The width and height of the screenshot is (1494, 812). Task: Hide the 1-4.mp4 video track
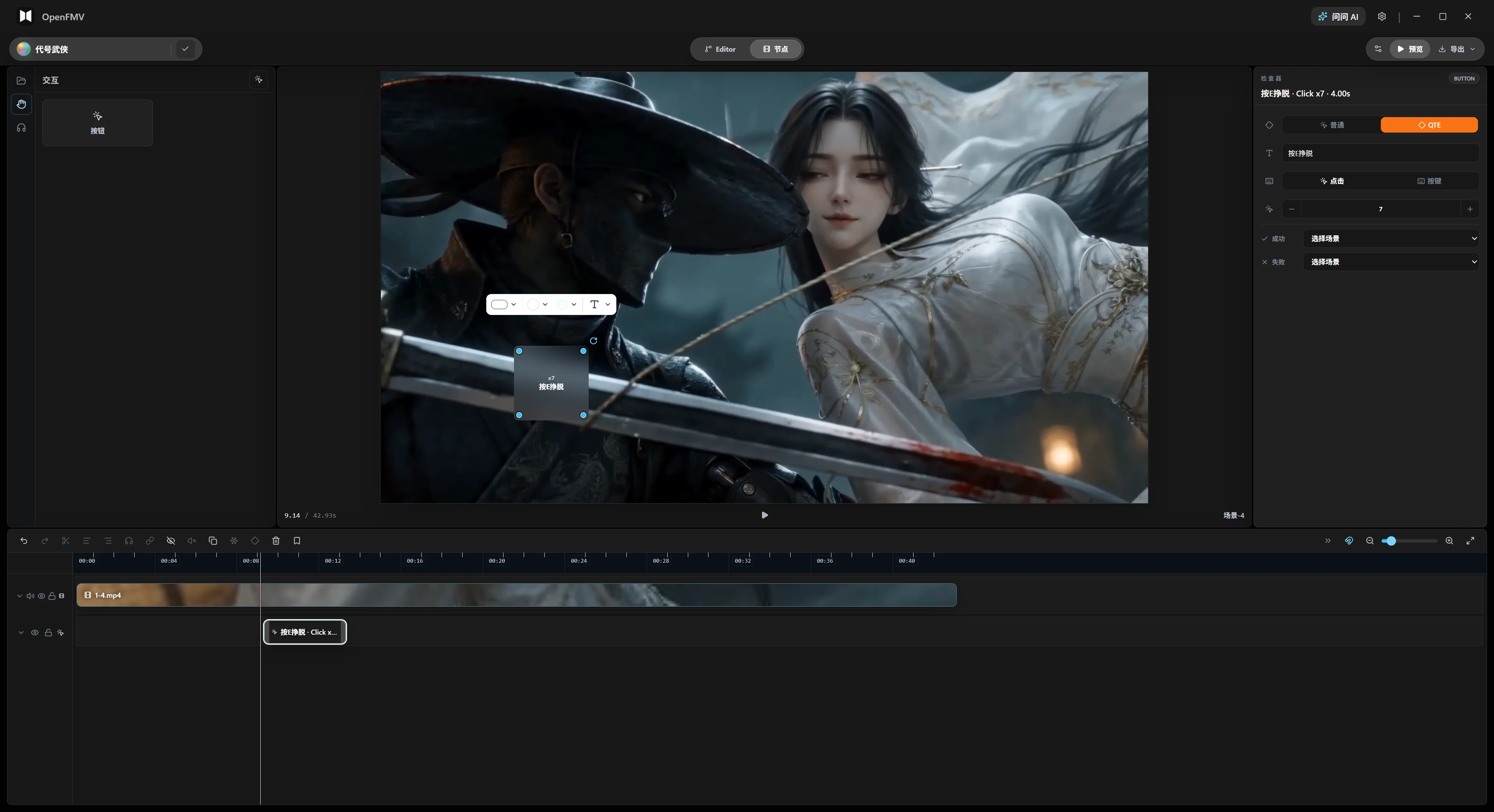41,596
